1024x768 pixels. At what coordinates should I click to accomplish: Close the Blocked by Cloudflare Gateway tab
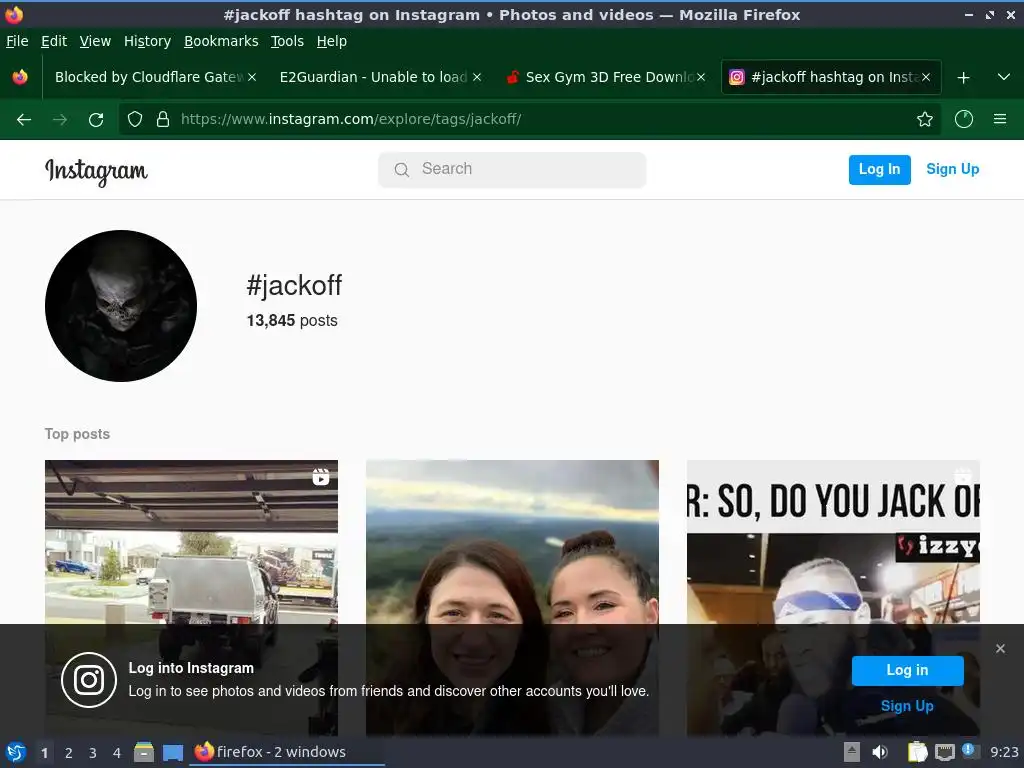click(252, 77)
